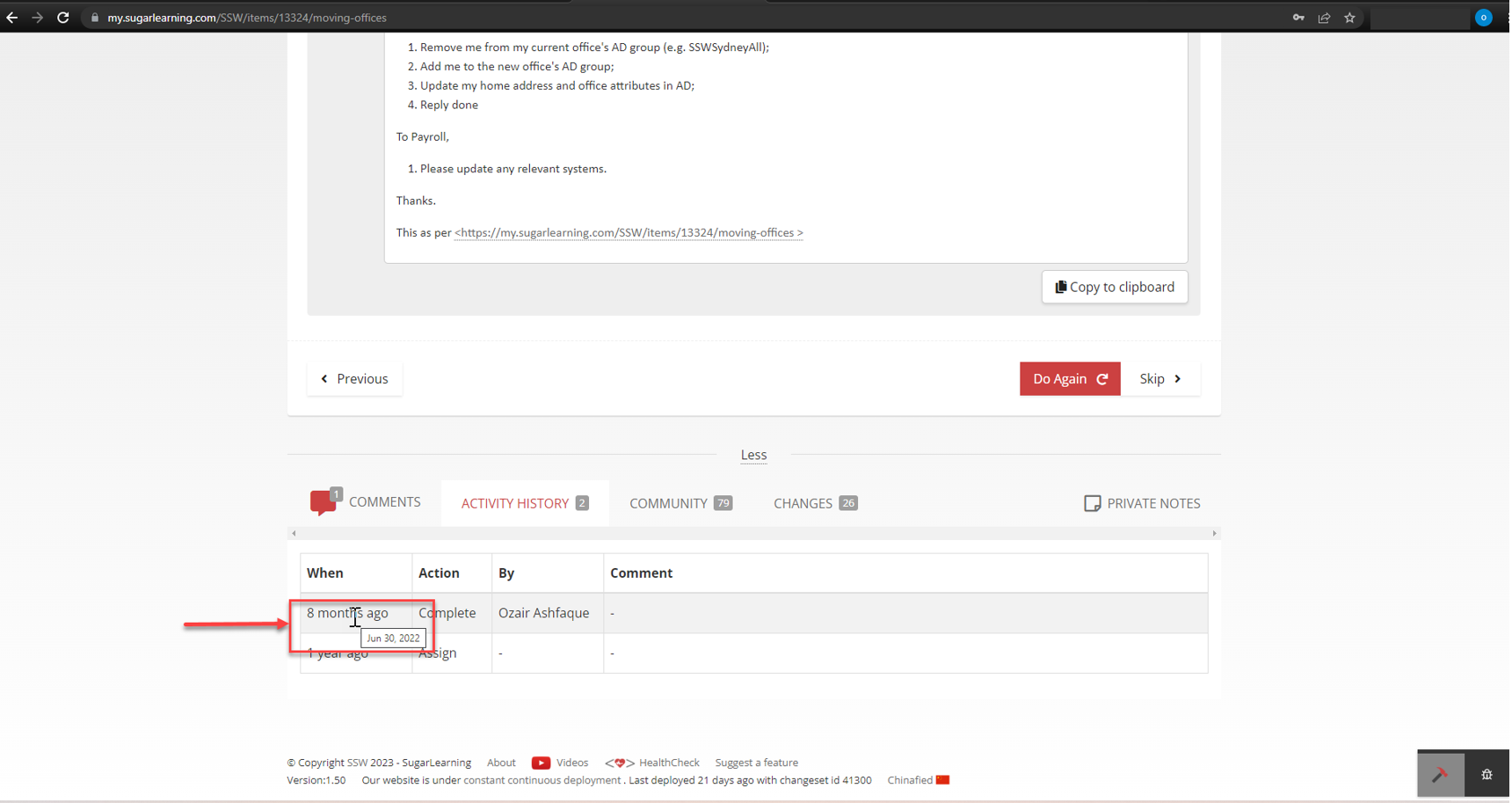Switch to the Community tab
Screen dimensions: 1512x803
(680, 503)
